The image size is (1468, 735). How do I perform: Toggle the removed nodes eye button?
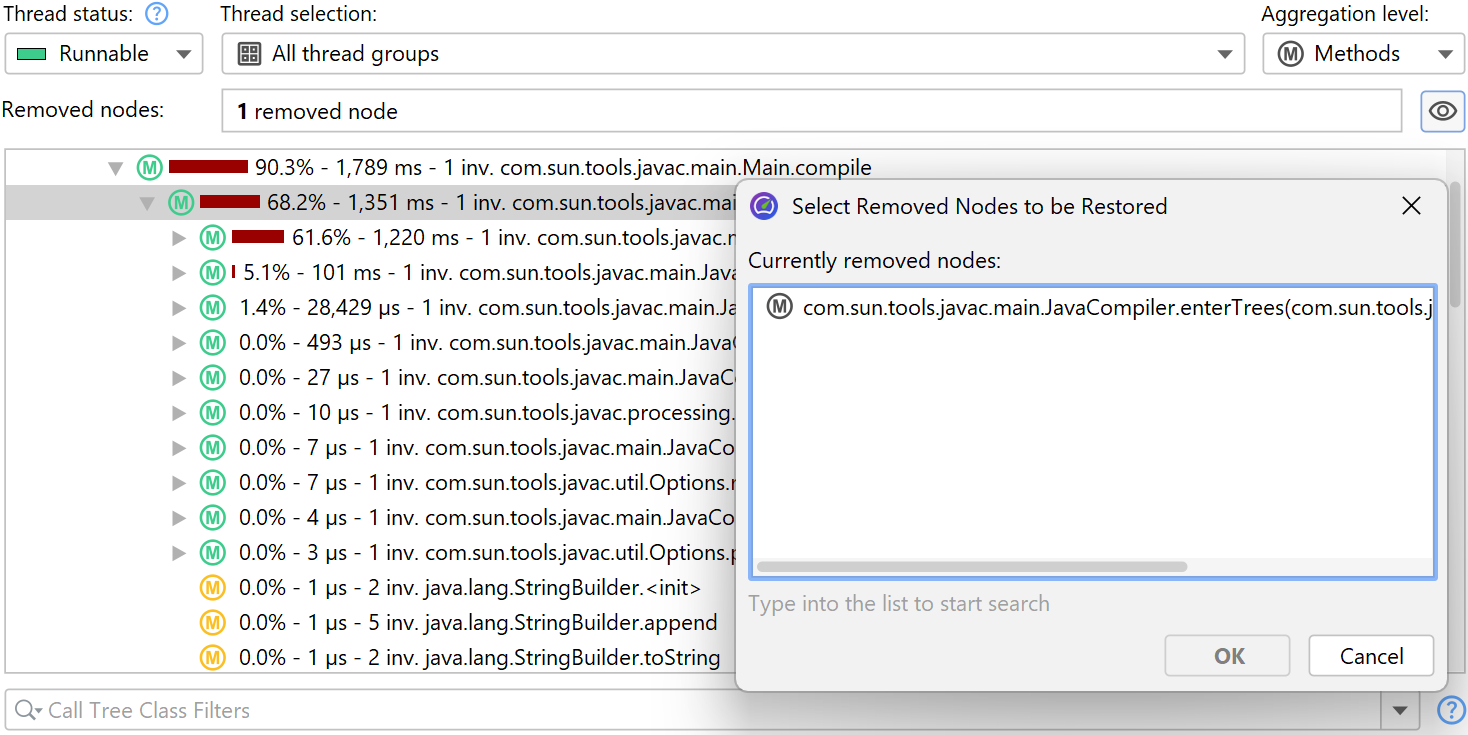tap(1442, 111)
